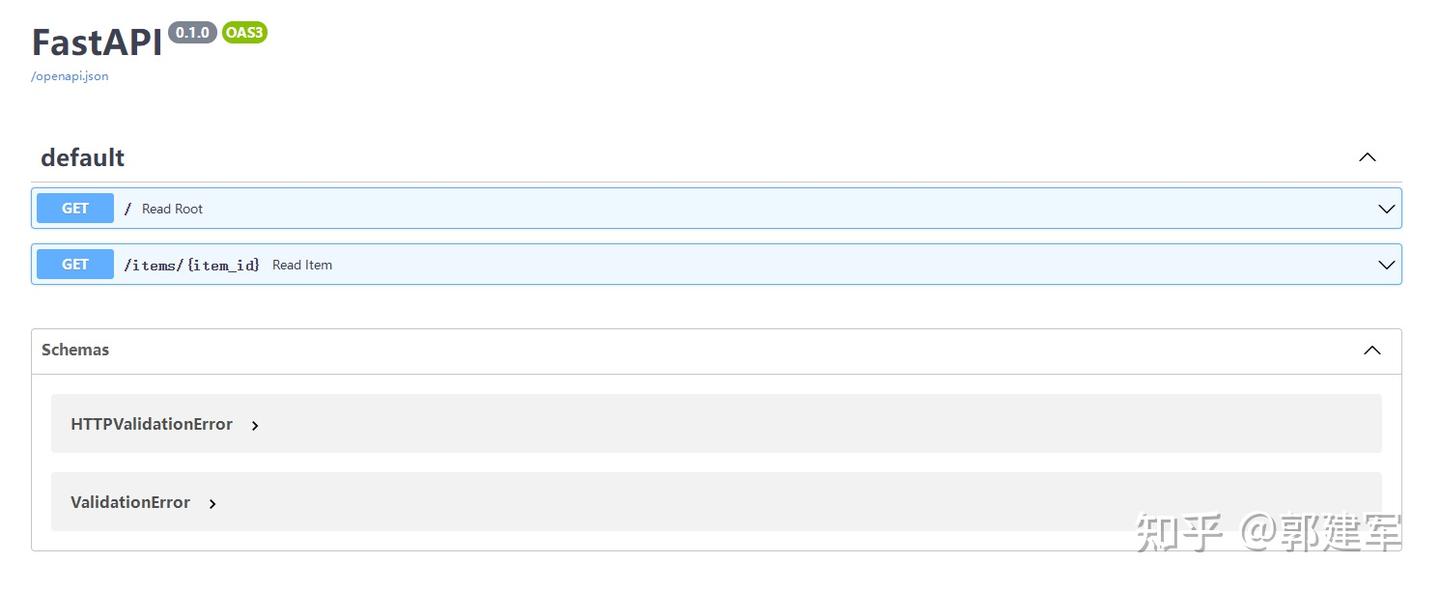The width and height of the screenshot is (1440, 591).
Task: Click the ValidationError schema name
Action: click(x=130, y=502)
